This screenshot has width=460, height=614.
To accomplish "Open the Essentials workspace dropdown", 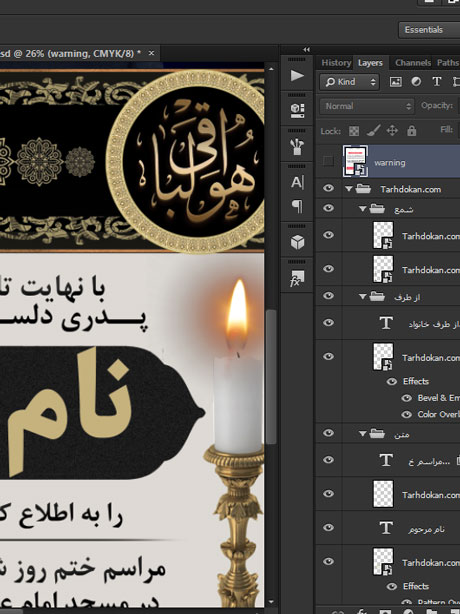I will point(429,30).
